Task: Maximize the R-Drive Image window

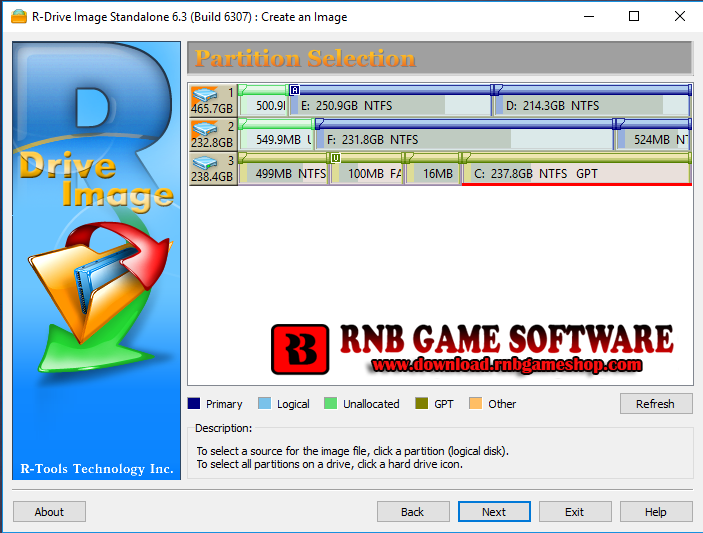Action: tap(634, 17)
